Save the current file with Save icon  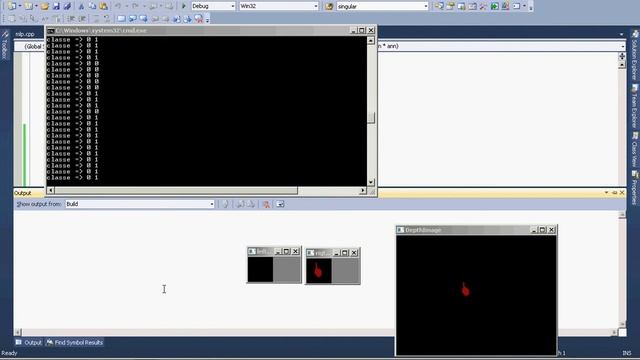point(56,6)
